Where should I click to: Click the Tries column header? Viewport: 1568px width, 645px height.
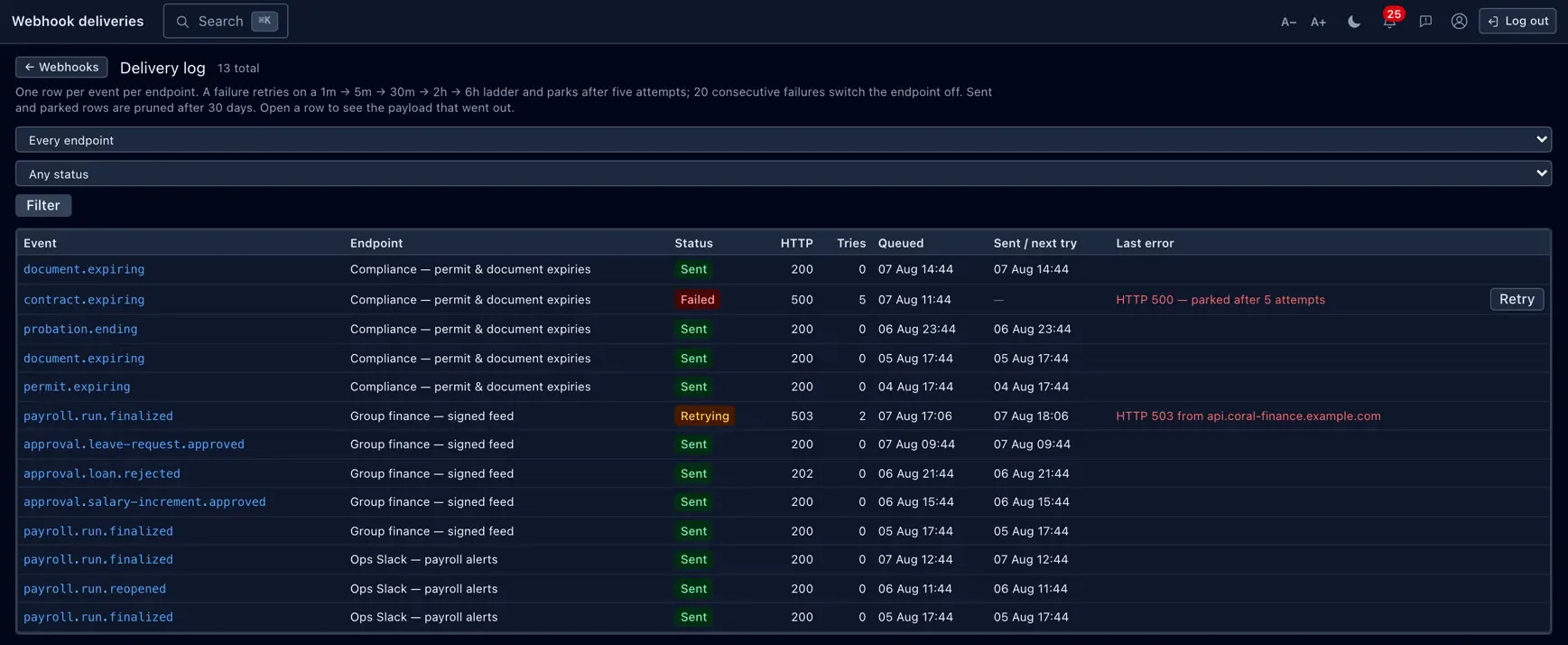[851, 243]
